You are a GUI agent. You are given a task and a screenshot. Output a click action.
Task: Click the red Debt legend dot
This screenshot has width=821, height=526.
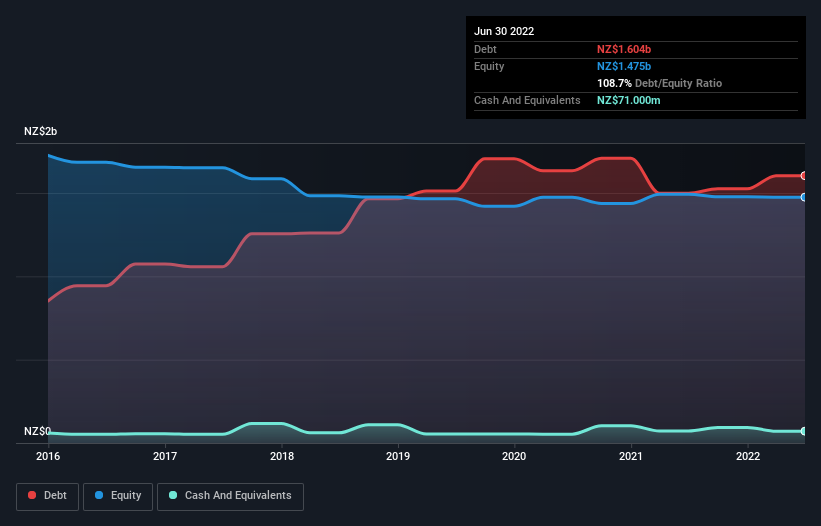[x=32, y=495]
